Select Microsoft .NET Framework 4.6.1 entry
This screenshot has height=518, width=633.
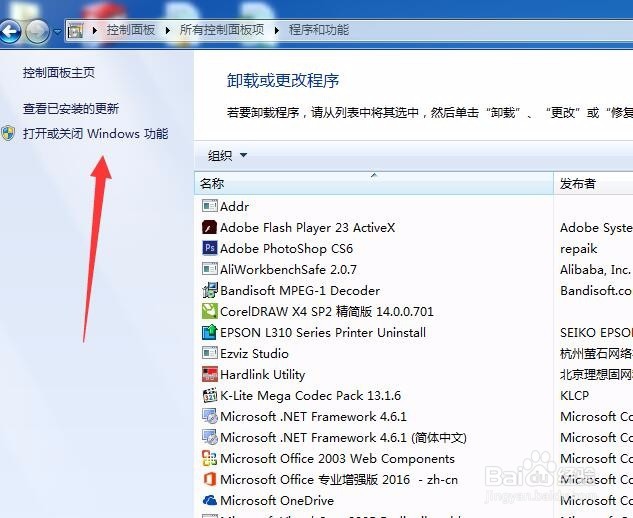coord(313,416)
